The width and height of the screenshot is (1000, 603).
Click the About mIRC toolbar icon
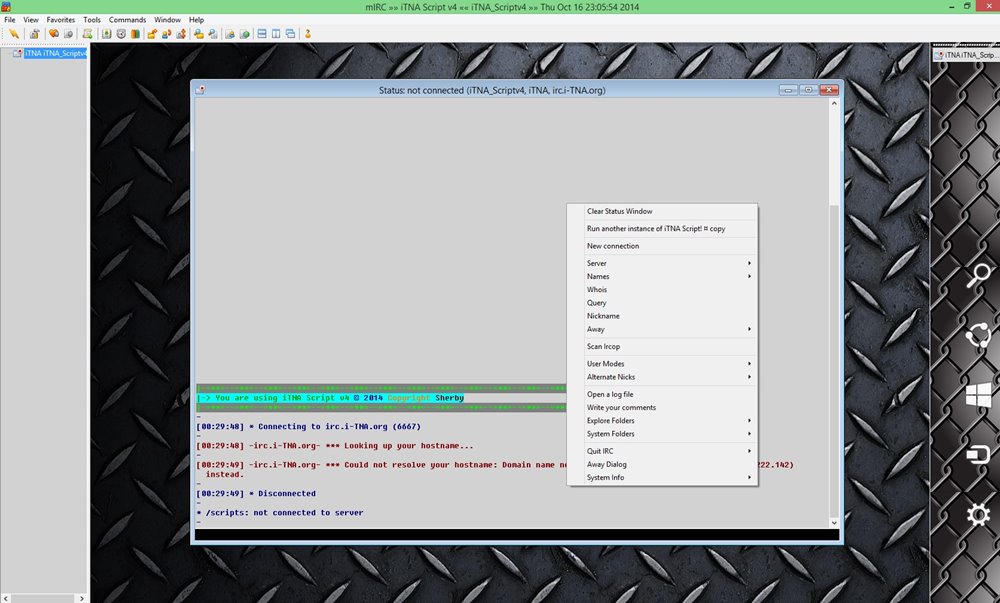point(307,34)
